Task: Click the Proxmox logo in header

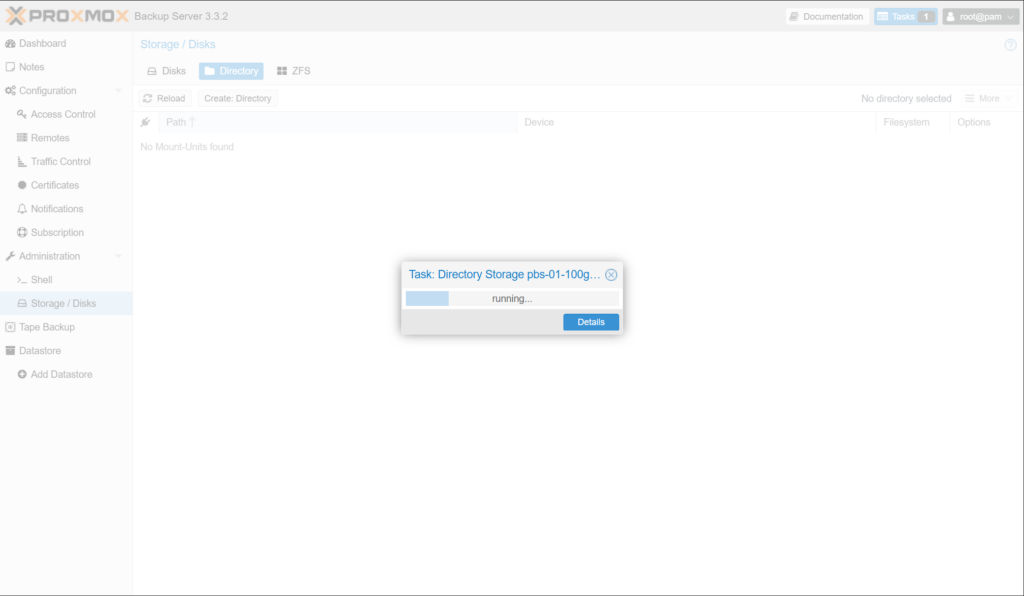Action: pyautogui.click(x=66, y=16)
